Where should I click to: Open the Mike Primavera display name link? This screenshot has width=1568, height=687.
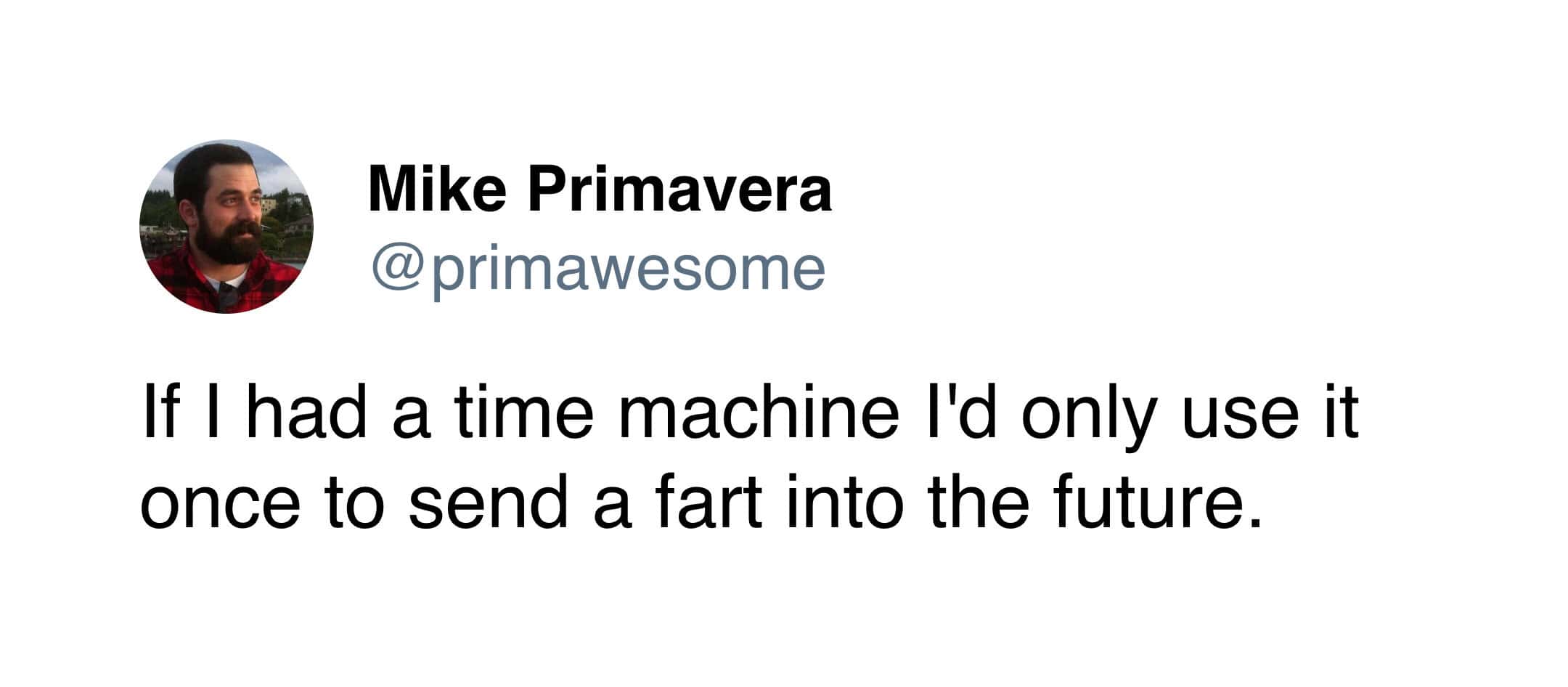tap(600, 190)
